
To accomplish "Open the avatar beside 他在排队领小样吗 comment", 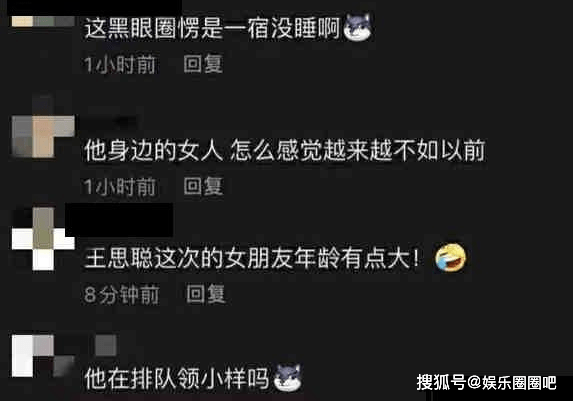I will click(43, 356).
